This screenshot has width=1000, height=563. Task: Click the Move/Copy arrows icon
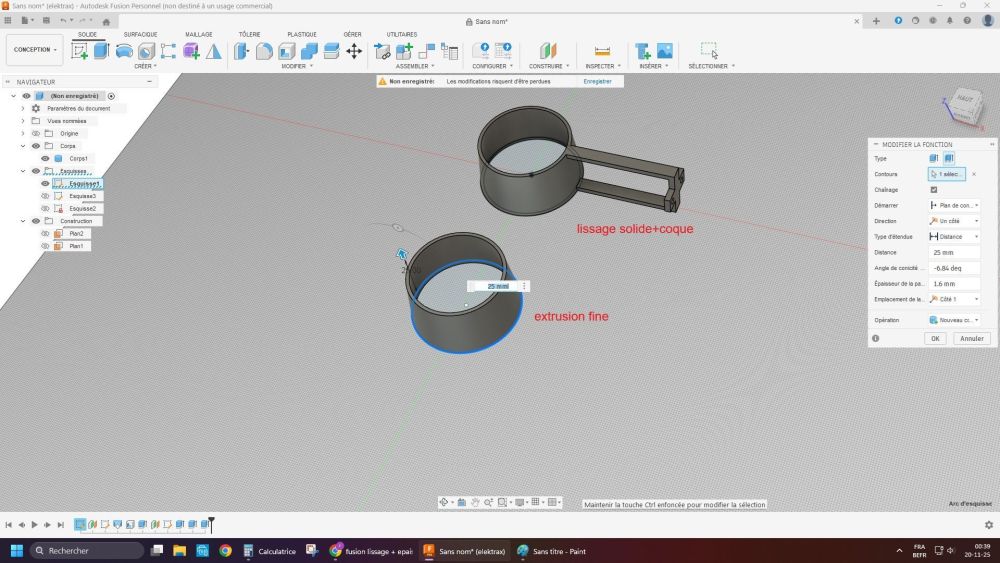353,51
